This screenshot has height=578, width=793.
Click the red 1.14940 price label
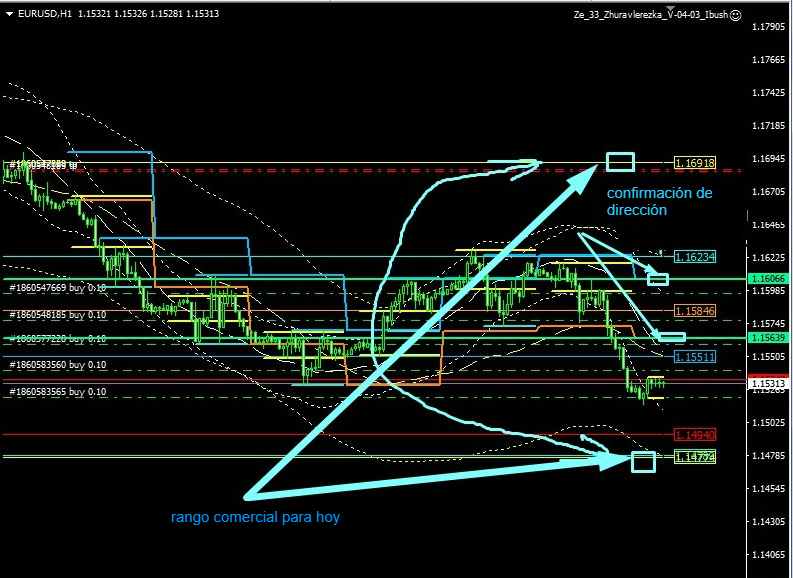[694, 435]
